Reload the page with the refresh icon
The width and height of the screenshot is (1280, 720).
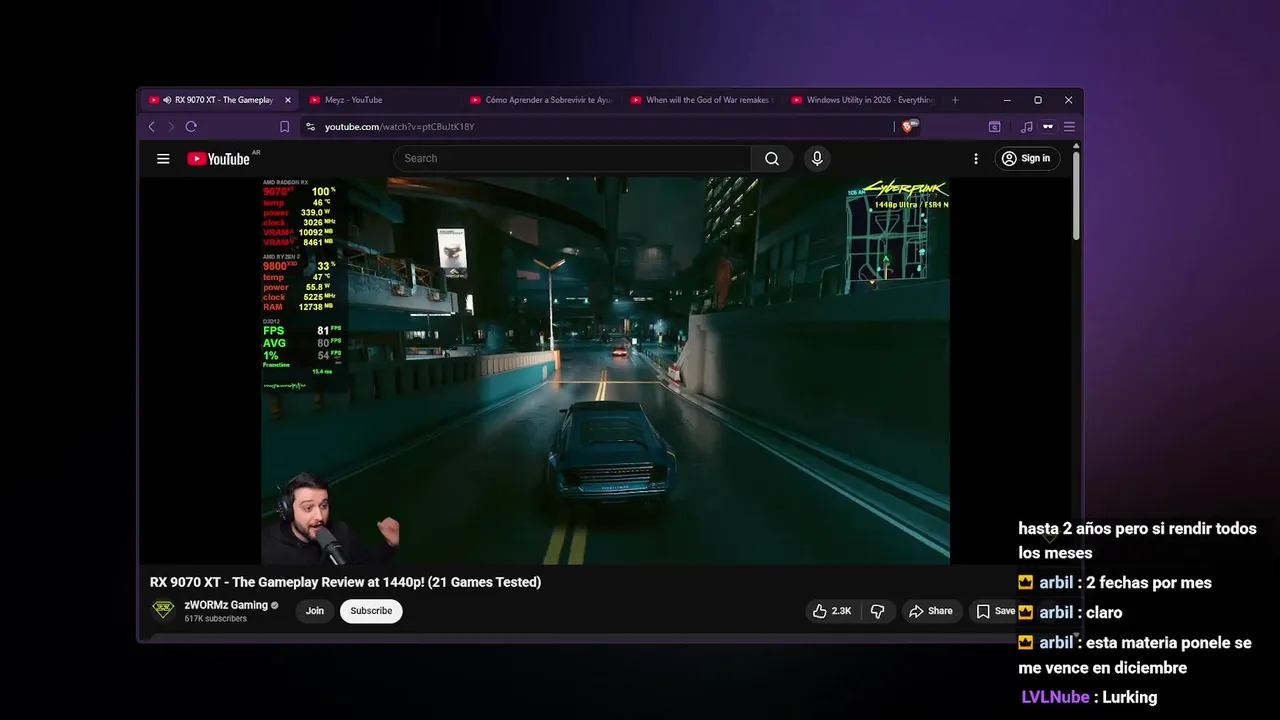[x=191, y=127]
